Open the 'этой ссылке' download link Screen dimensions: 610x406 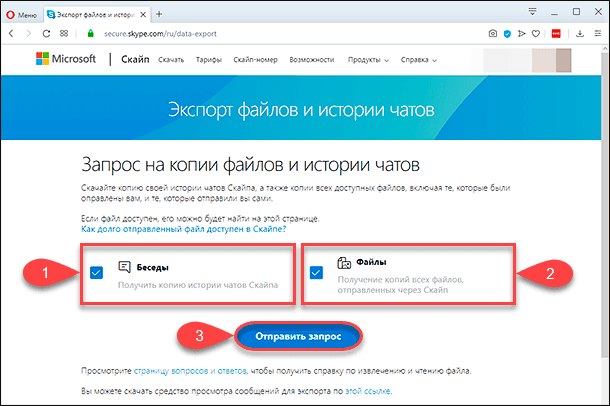368,391
